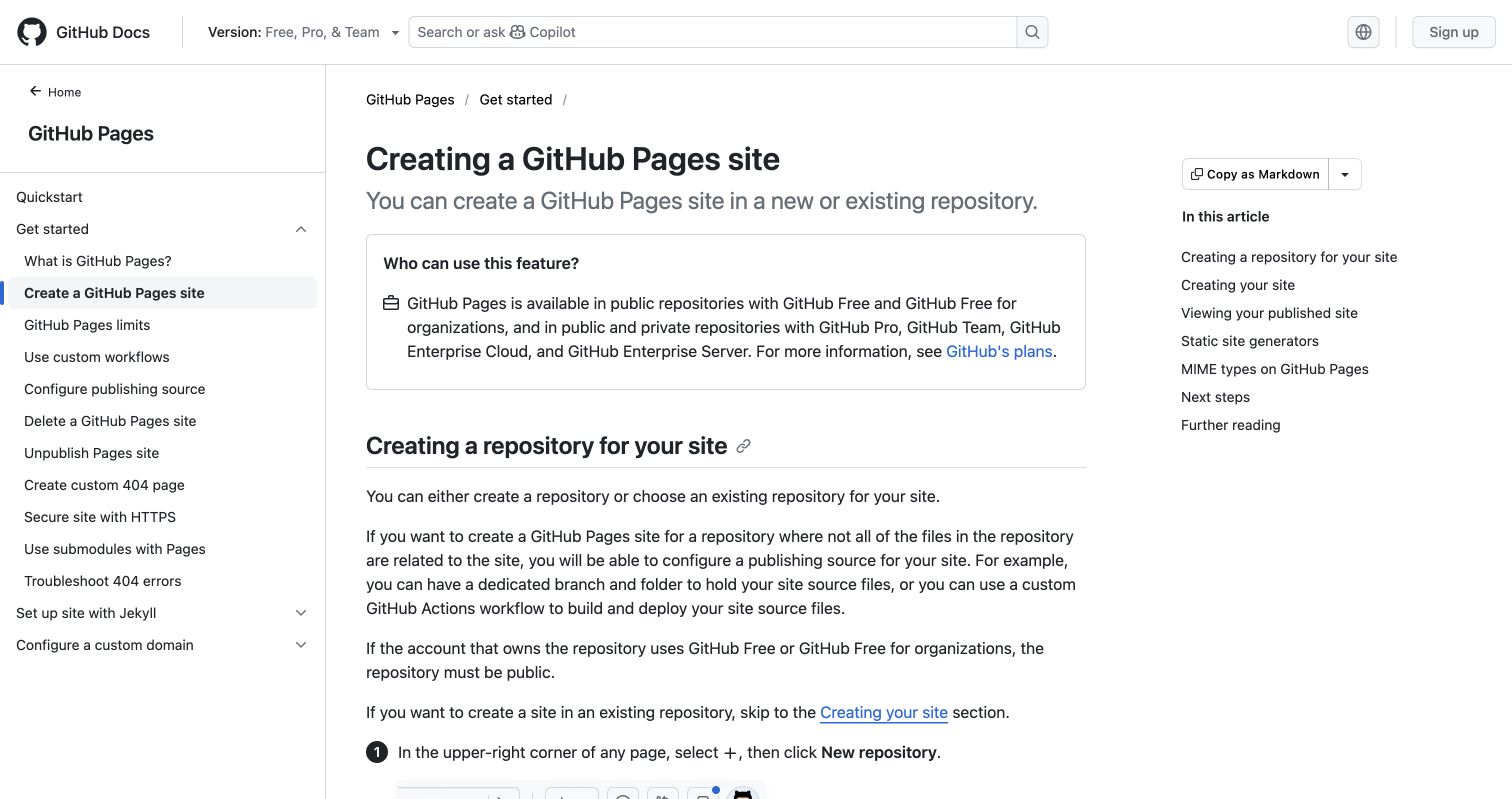The width and height of the screenshot is (1512, 799).
Task: Open the Version selector dropdown
Action: point(304,32)
